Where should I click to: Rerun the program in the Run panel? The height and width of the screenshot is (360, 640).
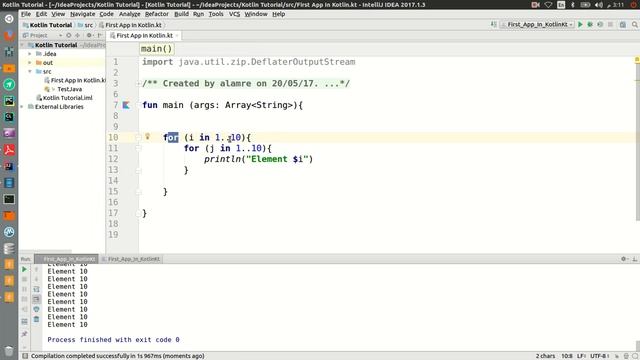click(x=24, y=269)
